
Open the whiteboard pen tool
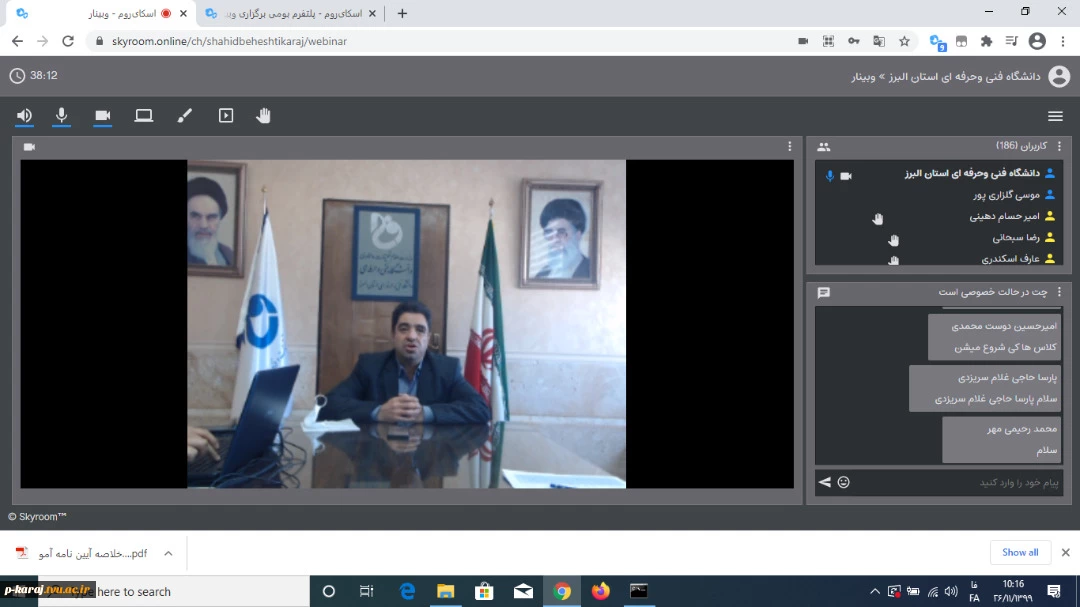tap(185, 116)
